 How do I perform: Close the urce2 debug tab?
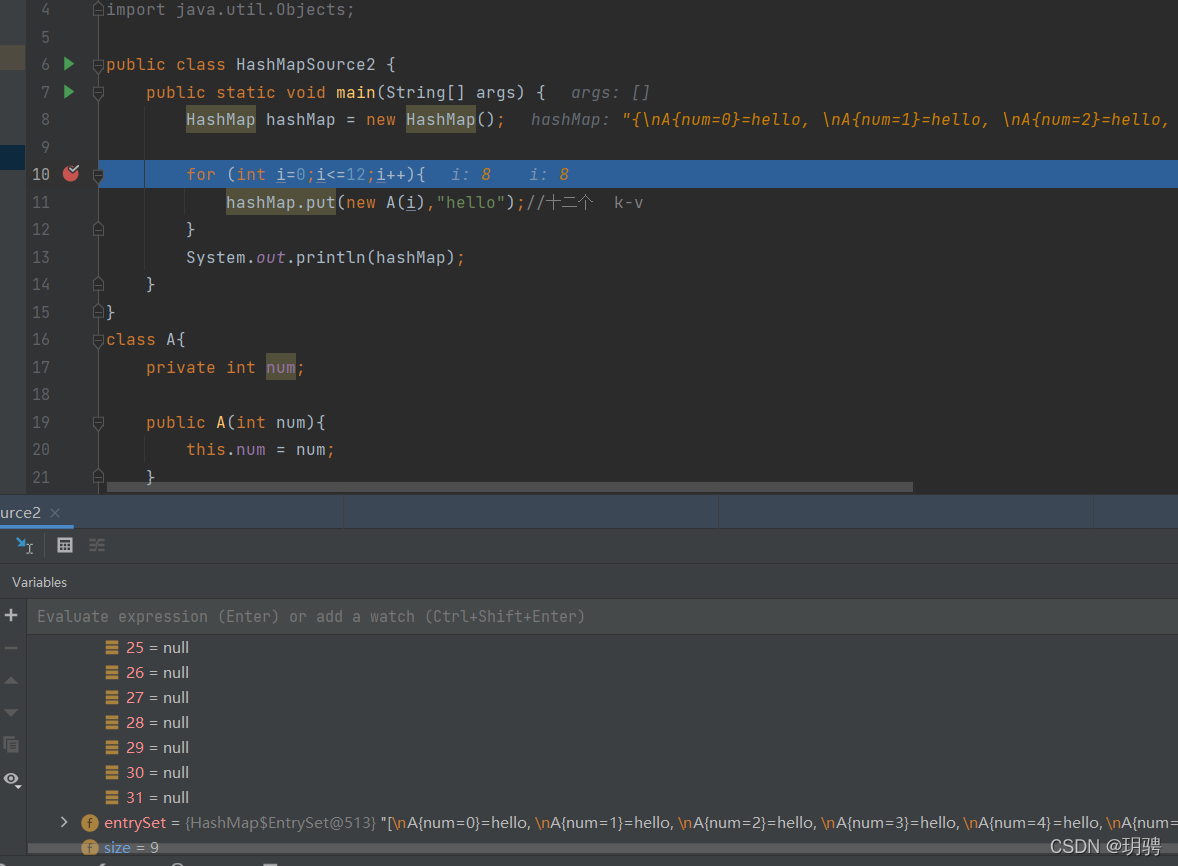coord(55,513)
